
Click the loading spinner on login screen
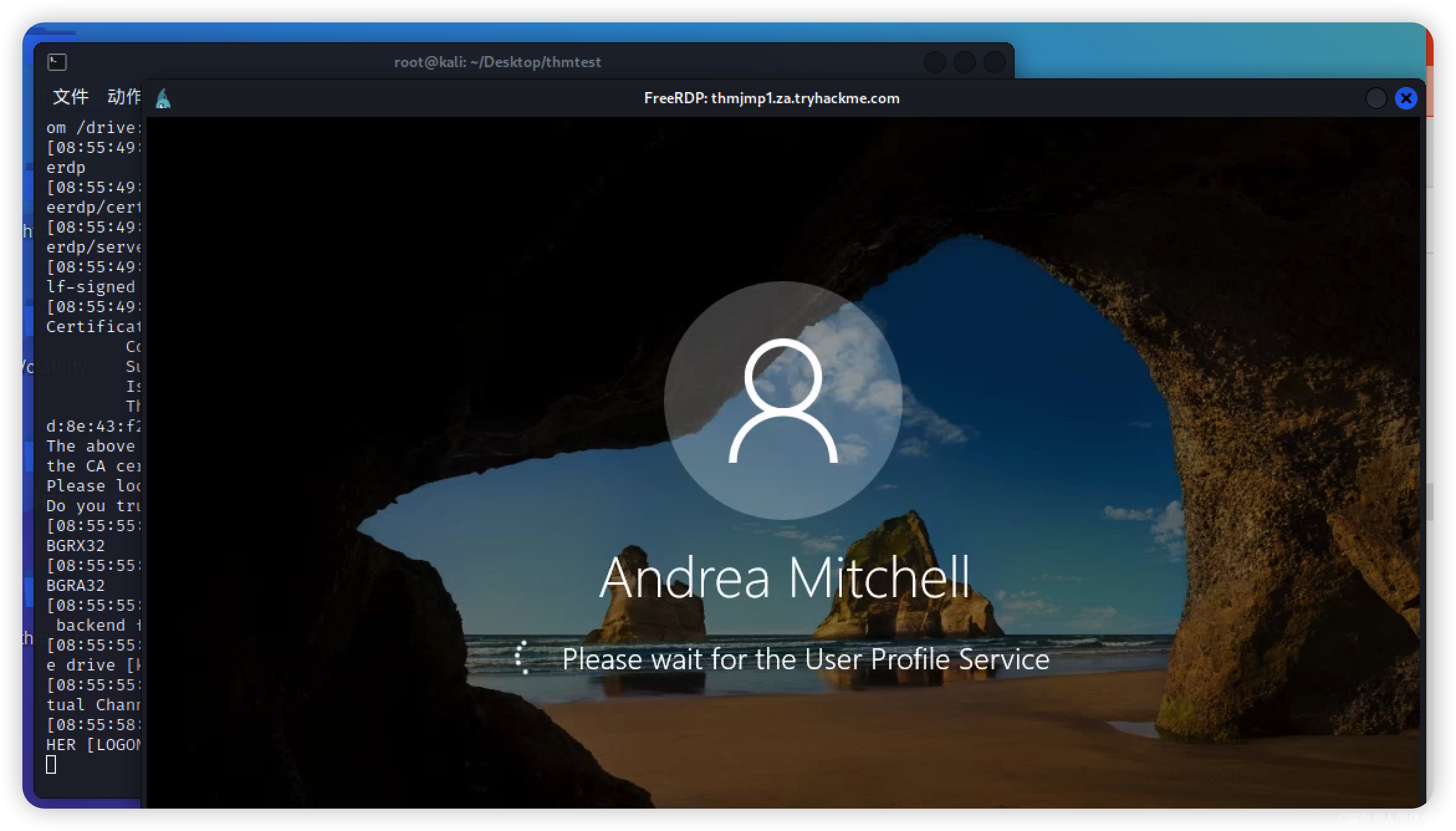click(x=522, y=657)
